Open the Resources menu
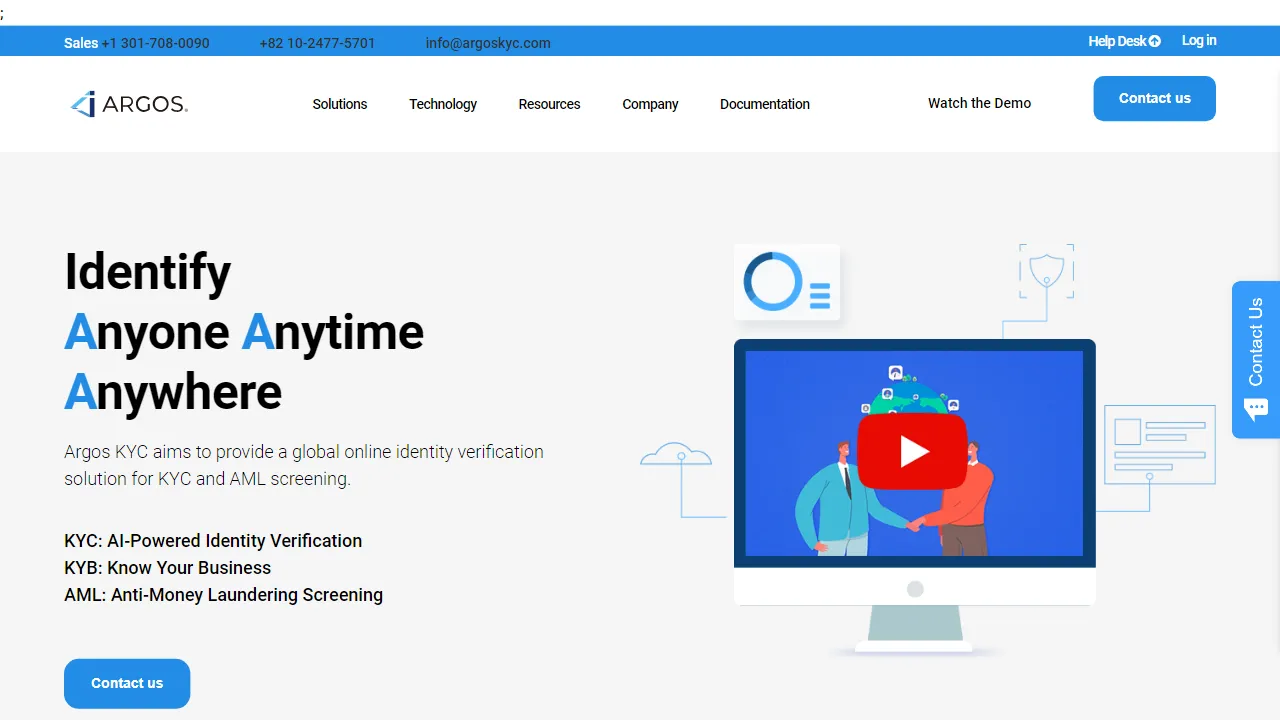This screenshot has height=720, width=1280. (549, 104)
